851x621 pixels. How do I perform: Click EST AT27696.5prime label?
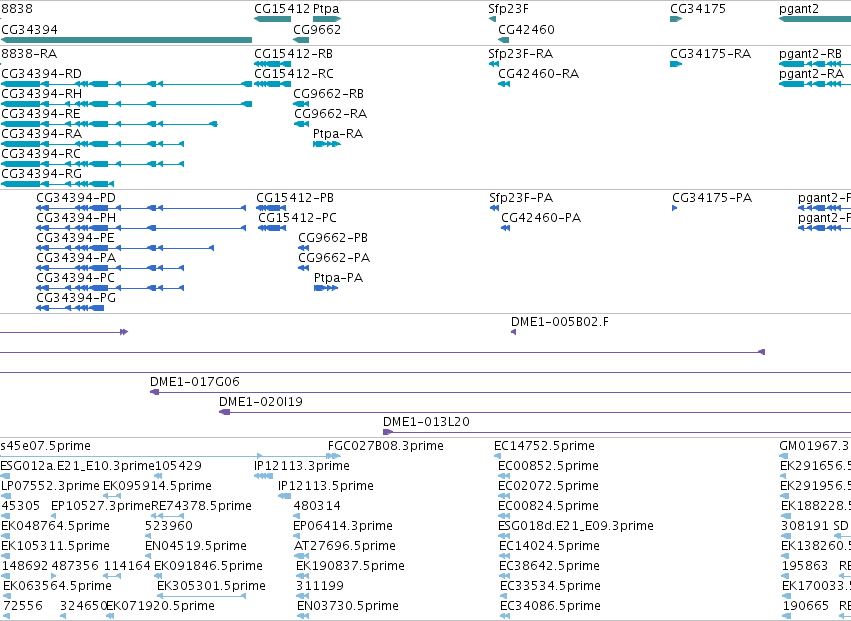coord(345,546)
